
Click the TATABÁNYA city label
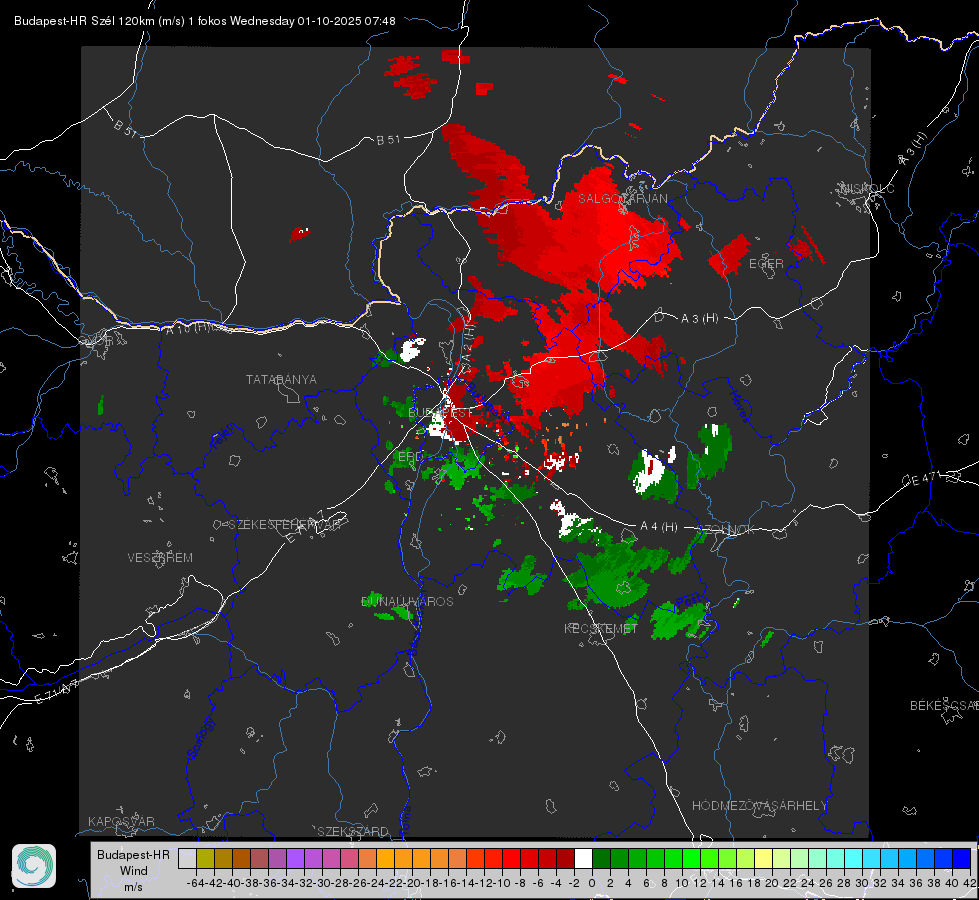[281, 380]
